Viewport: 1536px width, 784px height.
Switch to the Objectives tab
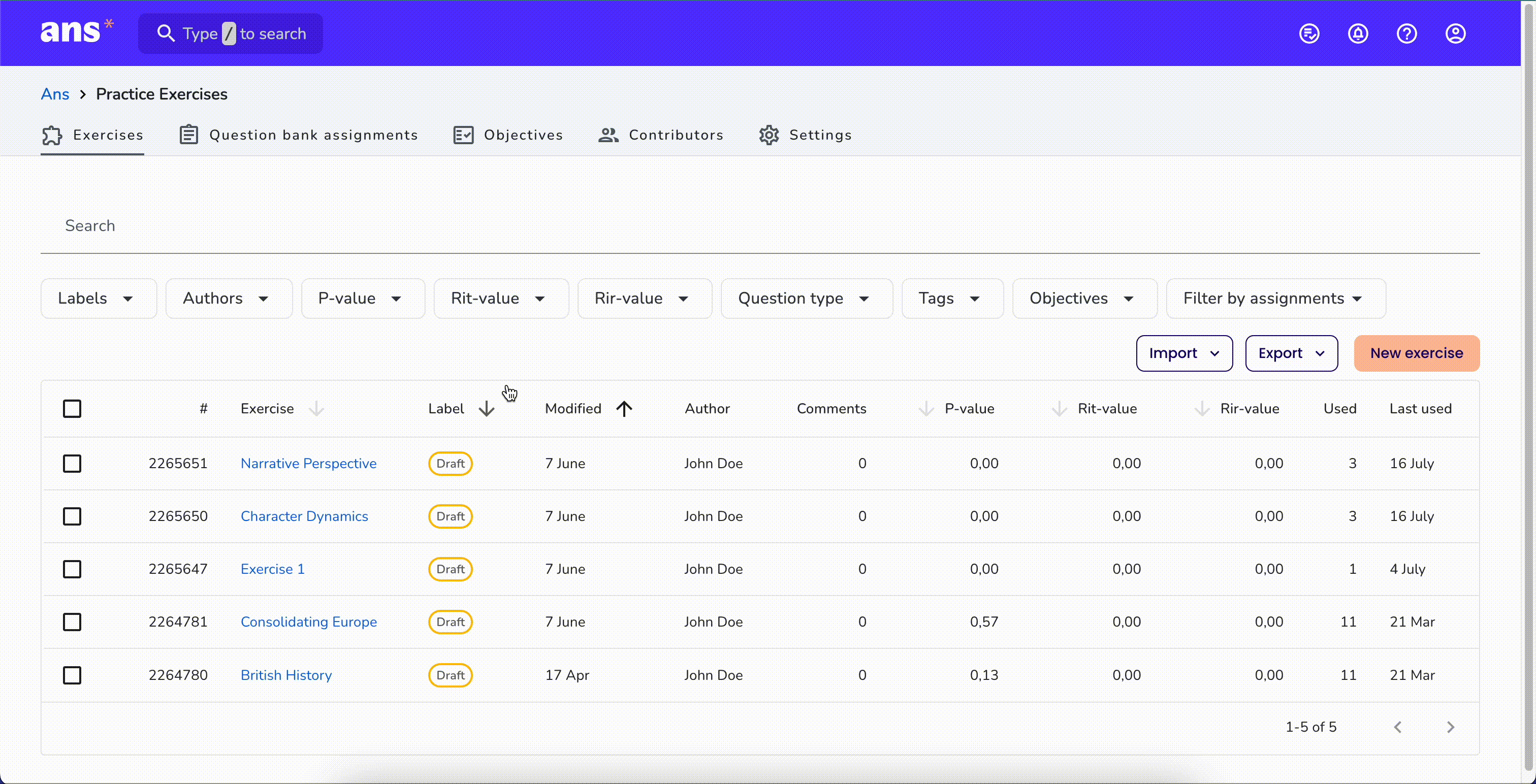click(x=508, y=135)
